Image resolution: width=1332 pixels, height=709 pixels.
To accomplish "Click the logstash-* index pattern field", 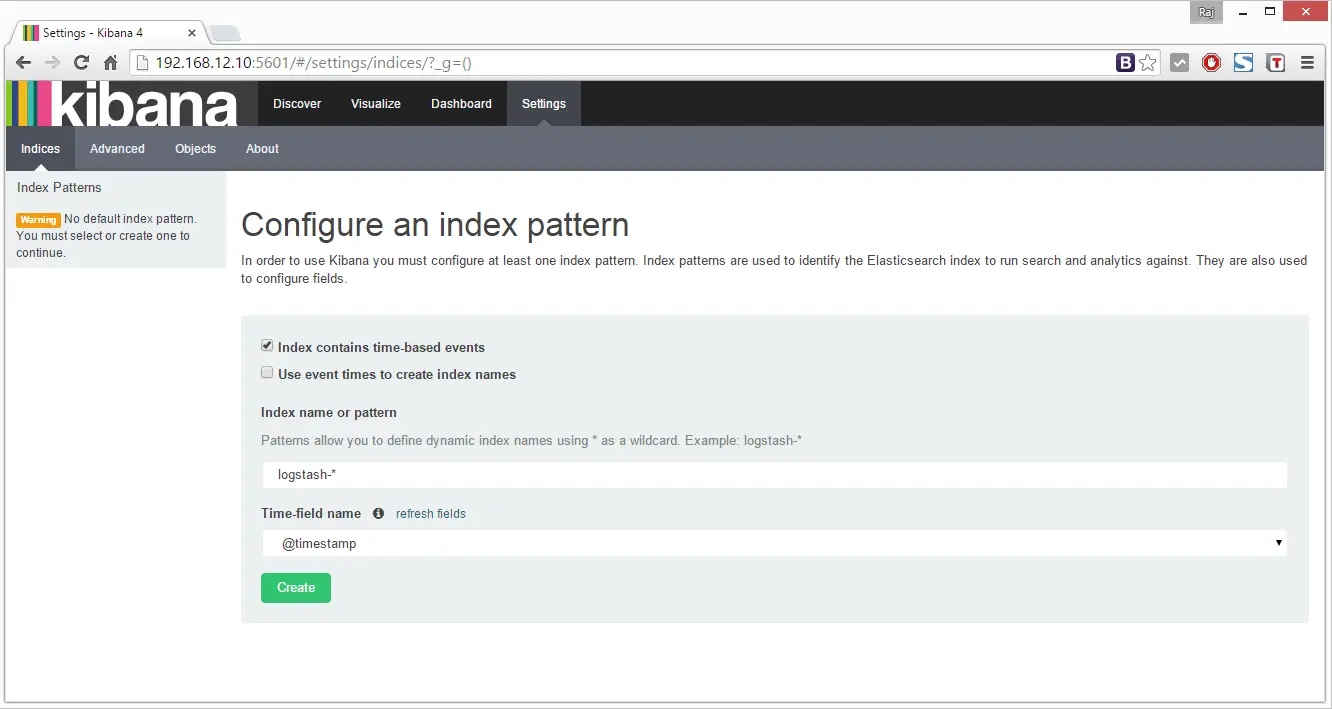I will [774, 475].
